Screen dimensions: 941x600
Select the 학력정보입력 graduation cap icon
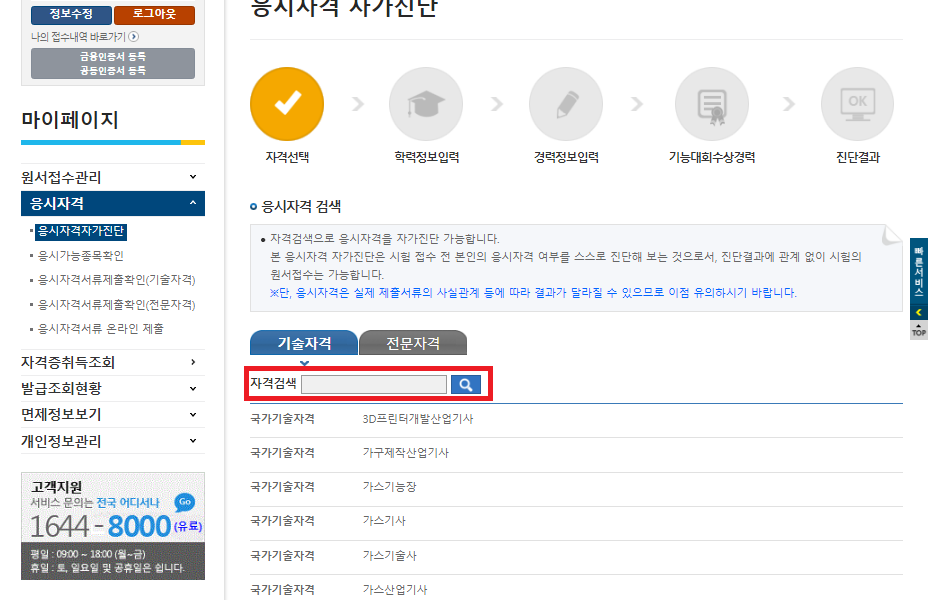(426, 103)
